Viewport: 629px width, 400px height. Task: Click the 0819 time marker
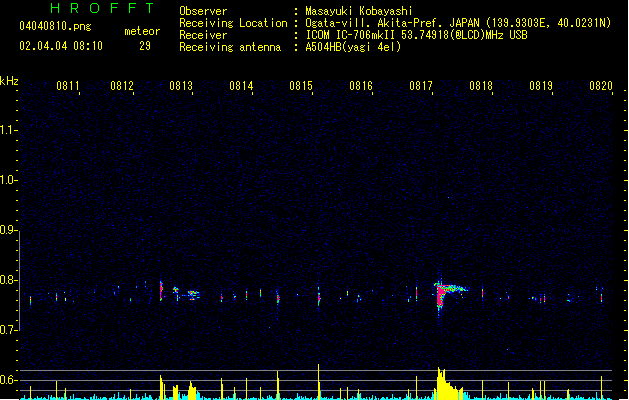[541, 86]
